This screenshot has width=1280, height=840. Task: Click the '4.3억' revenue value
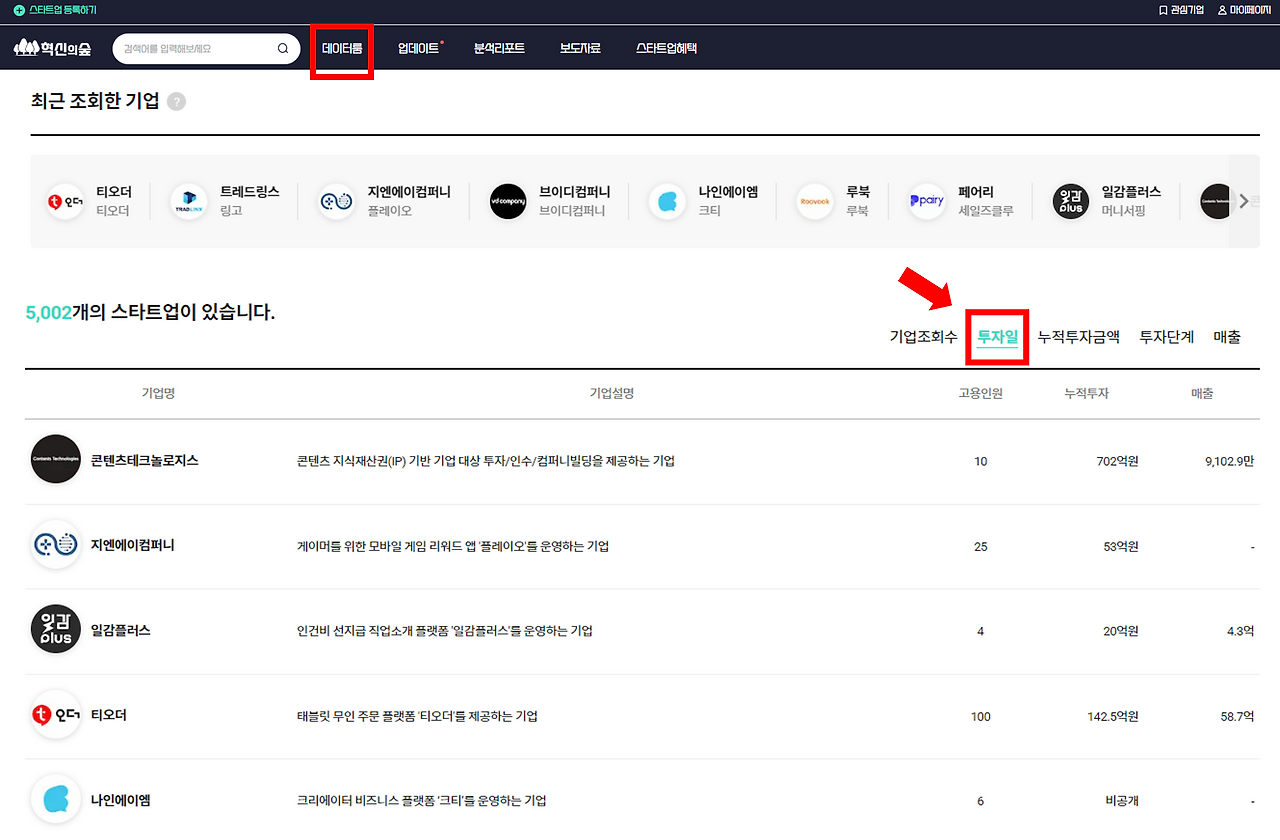pos(1240,631)
